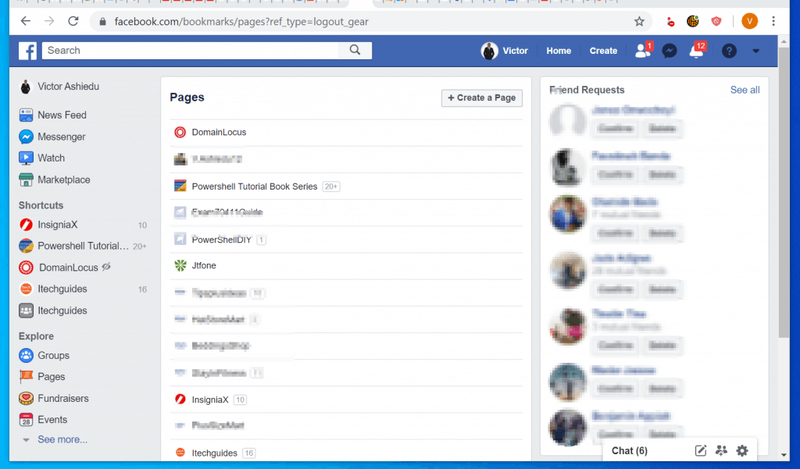Click See all friend requests
Image resolution: width=800 pixels, height=469 pixels.
(744, 90)
